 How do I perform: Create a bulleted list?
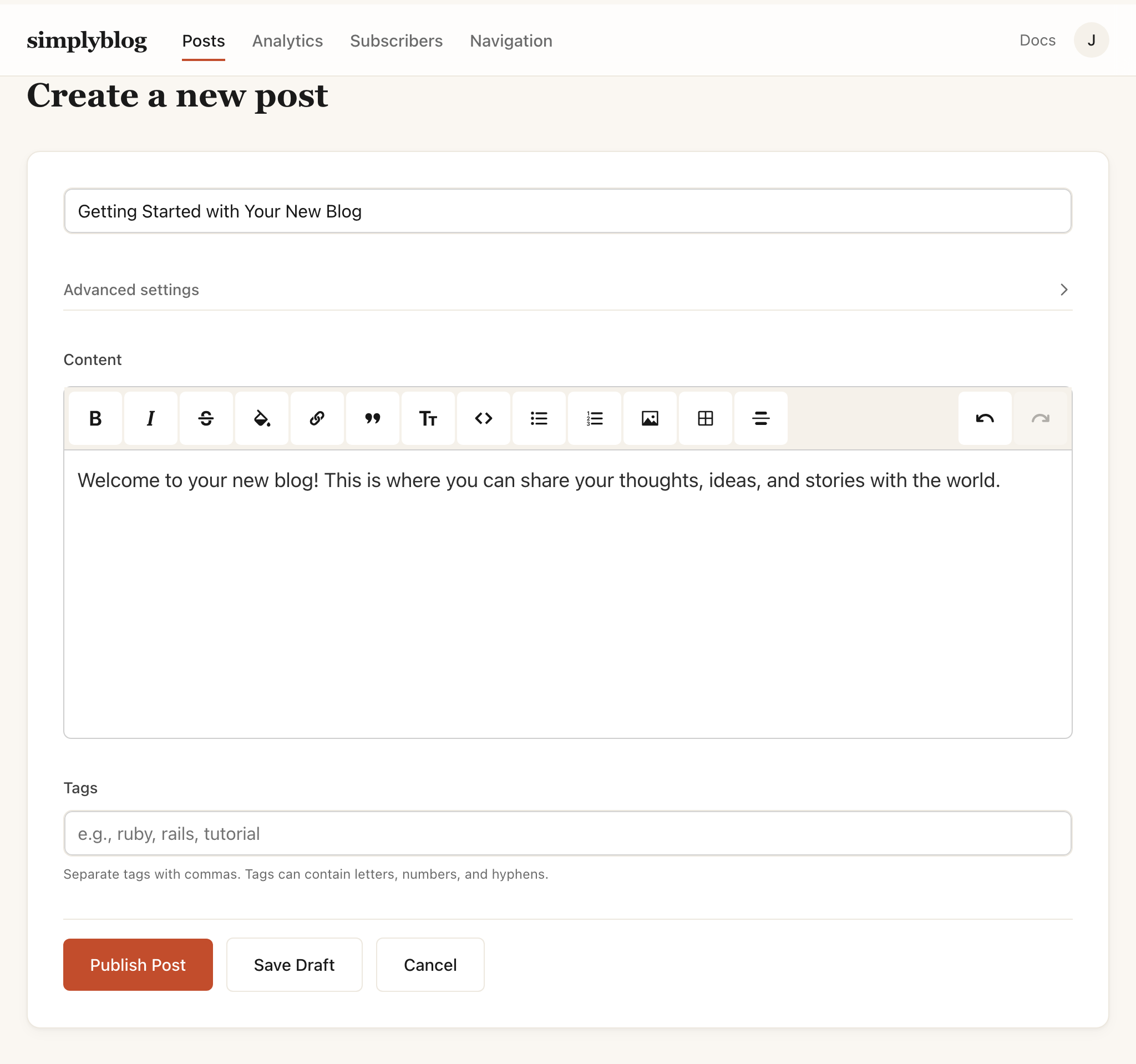pyautogui.click(x=539, y=418)
